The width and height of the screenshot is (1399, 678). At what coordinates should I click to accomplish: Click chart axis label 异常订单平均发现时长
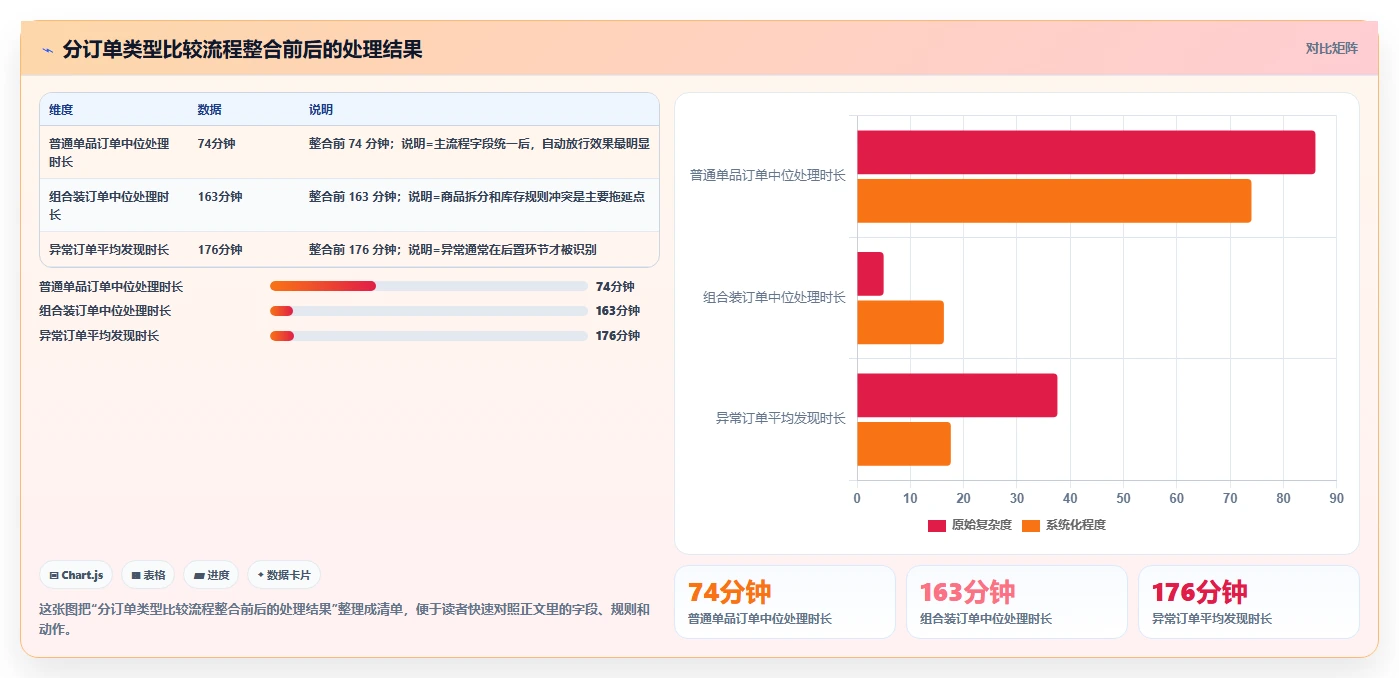(780, 418)
